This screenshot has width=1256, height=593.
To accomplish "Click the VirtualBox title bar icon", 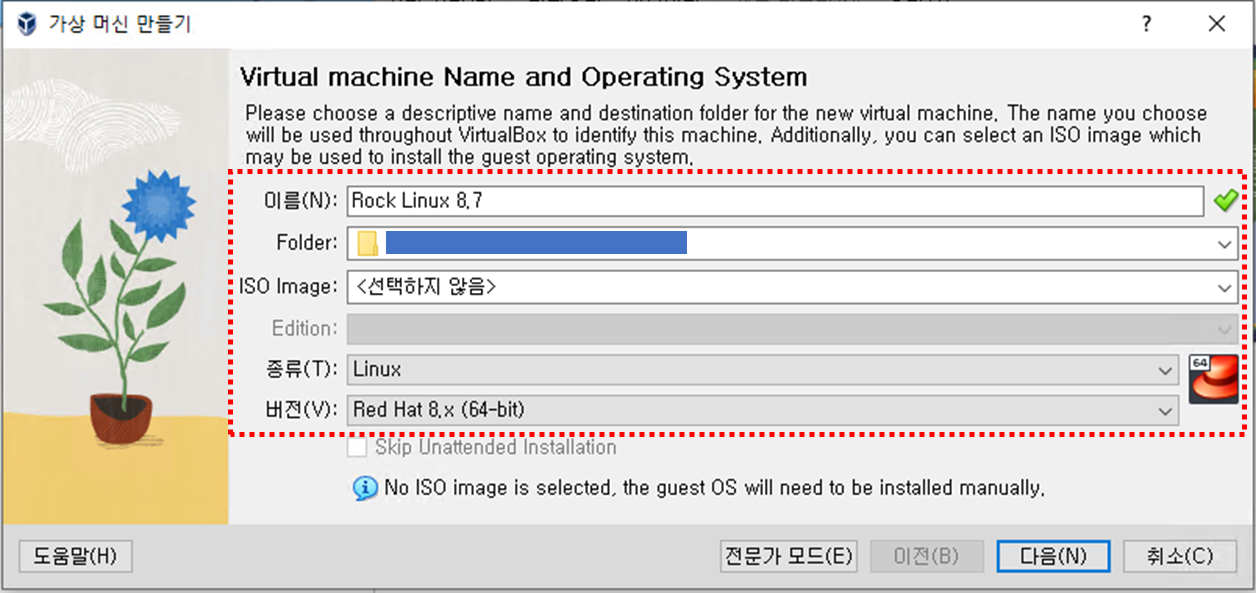I will 26,25.
